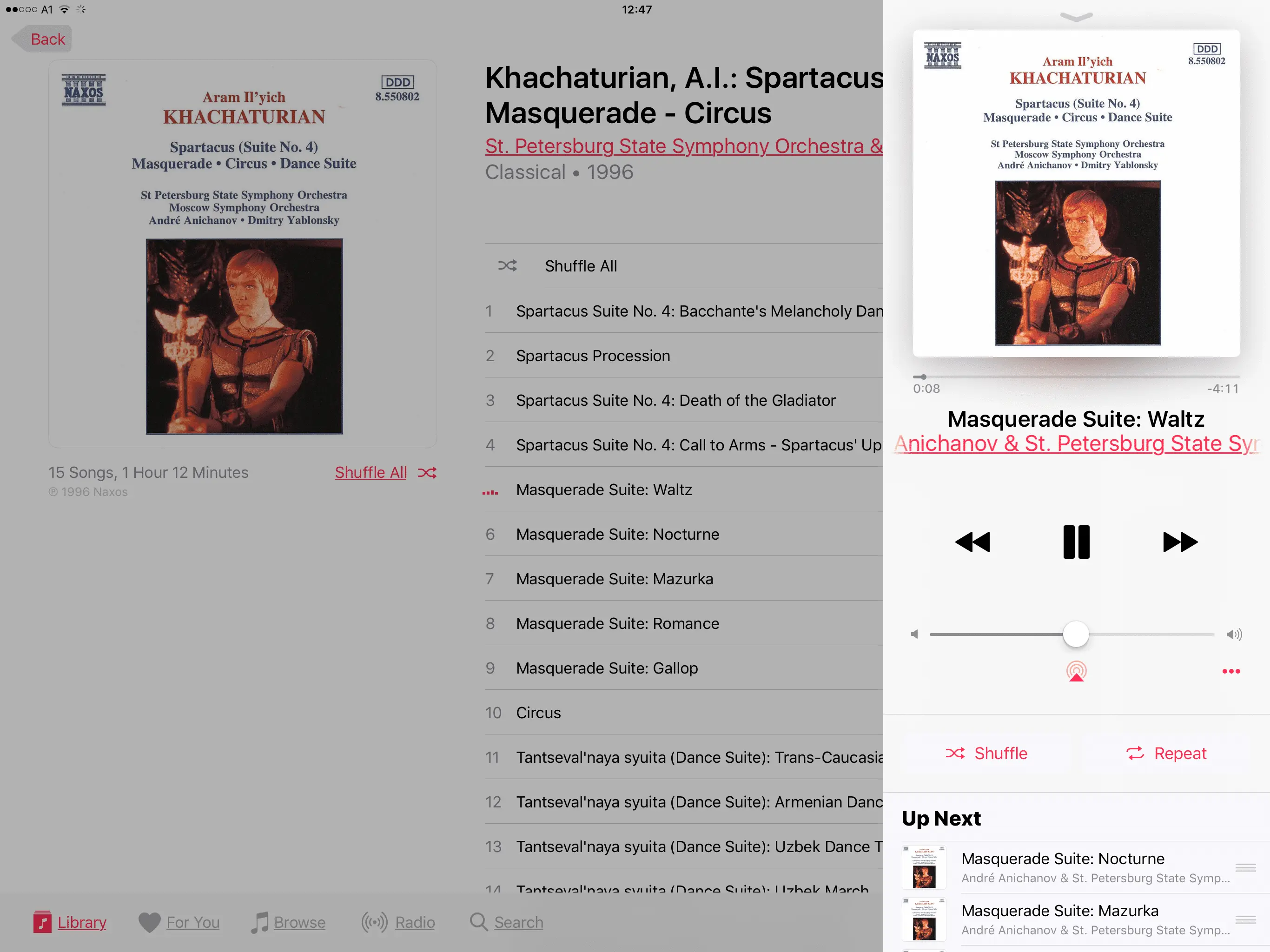Tap the volume mute speaker icon

pyautogui.click(x=914, y=635)
